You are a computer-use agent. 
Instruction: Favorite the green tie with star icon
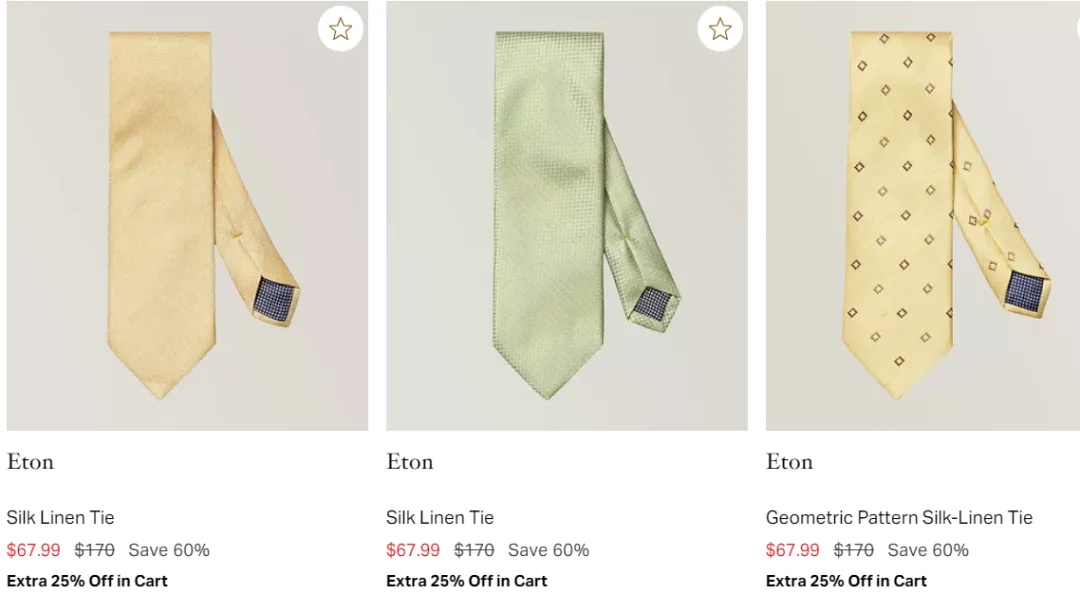(720, 29)
